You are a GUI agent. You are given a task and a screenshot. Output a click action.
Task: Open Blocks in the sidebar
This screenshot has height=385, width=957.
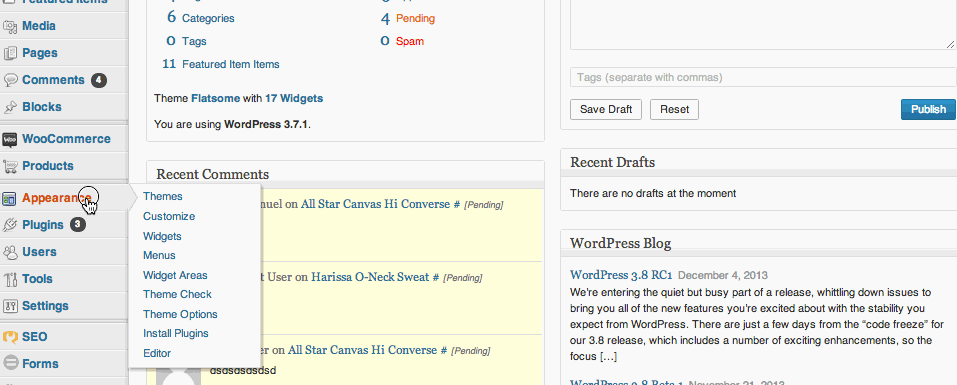42,107
